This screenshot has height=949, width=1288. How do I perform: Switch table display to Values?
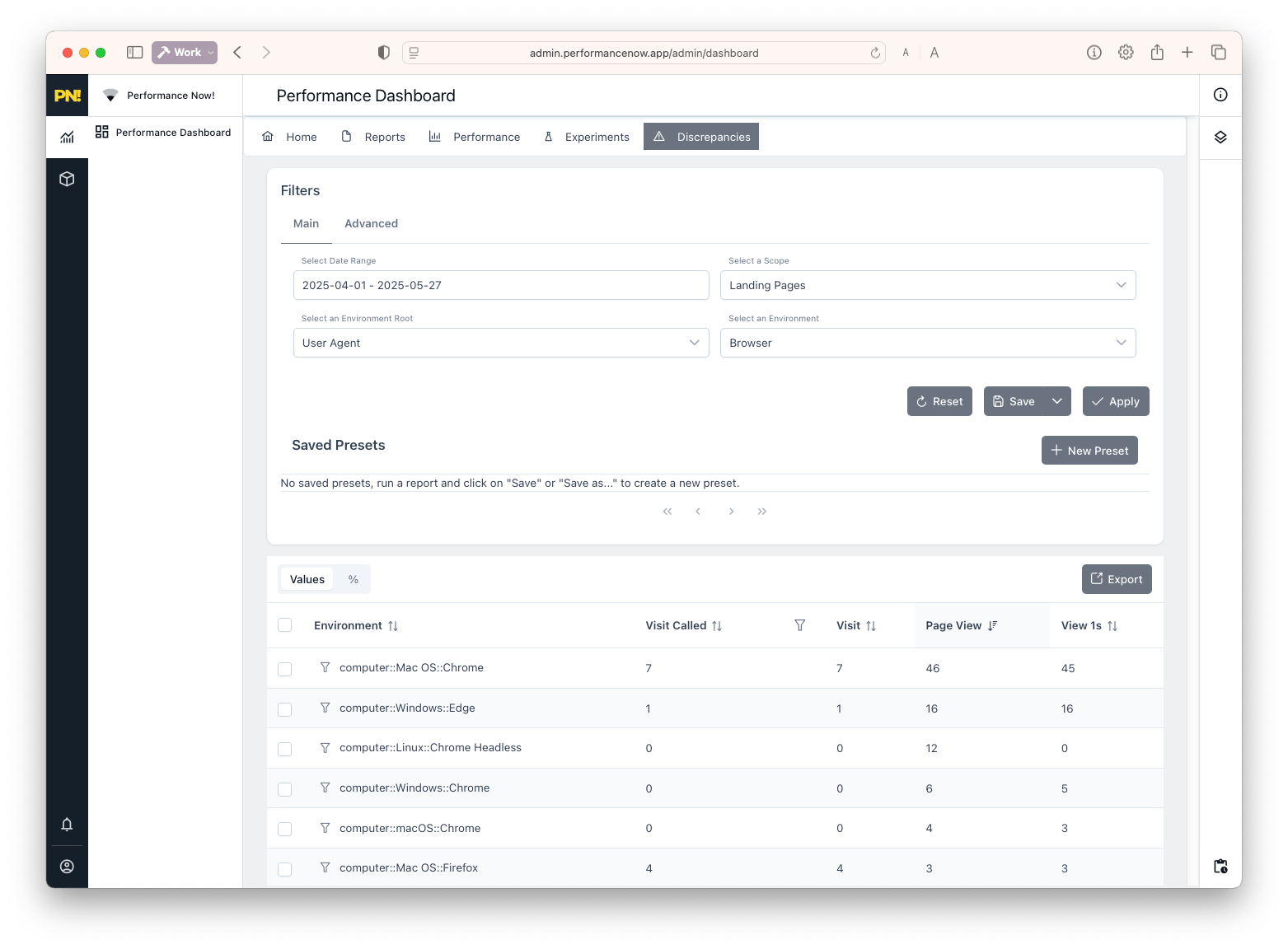pos(307,579)
